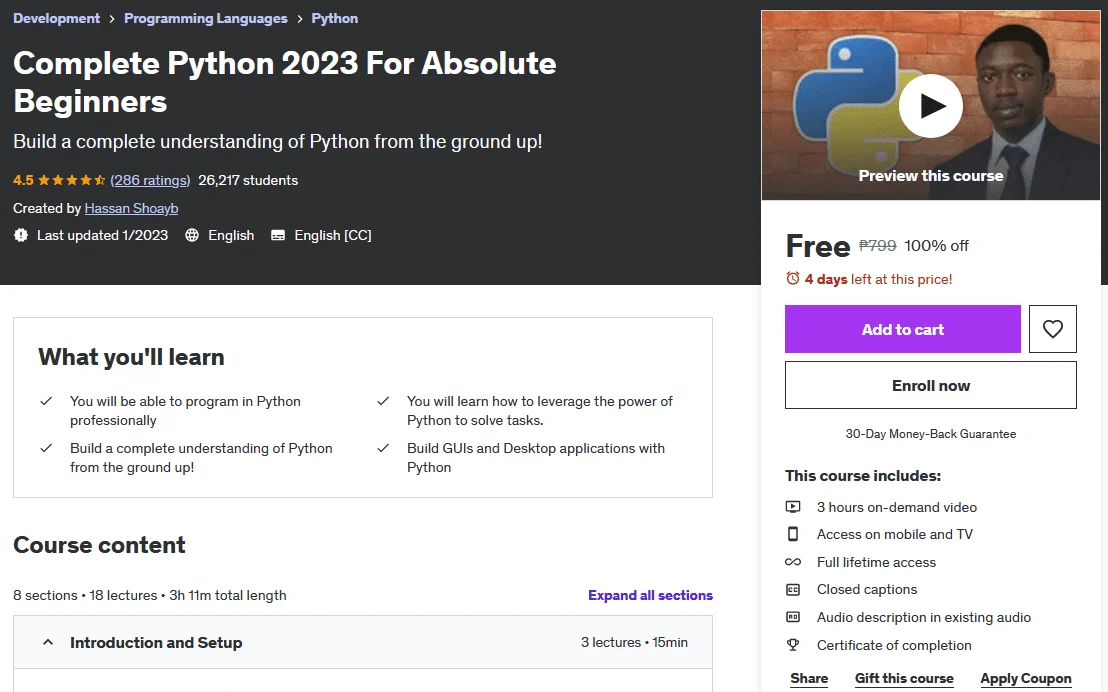Image resolution: width=1108 pixels, height=692 pixels.
Task: Click 'Access on mobile and TV' text
Action: pos(895,534)
